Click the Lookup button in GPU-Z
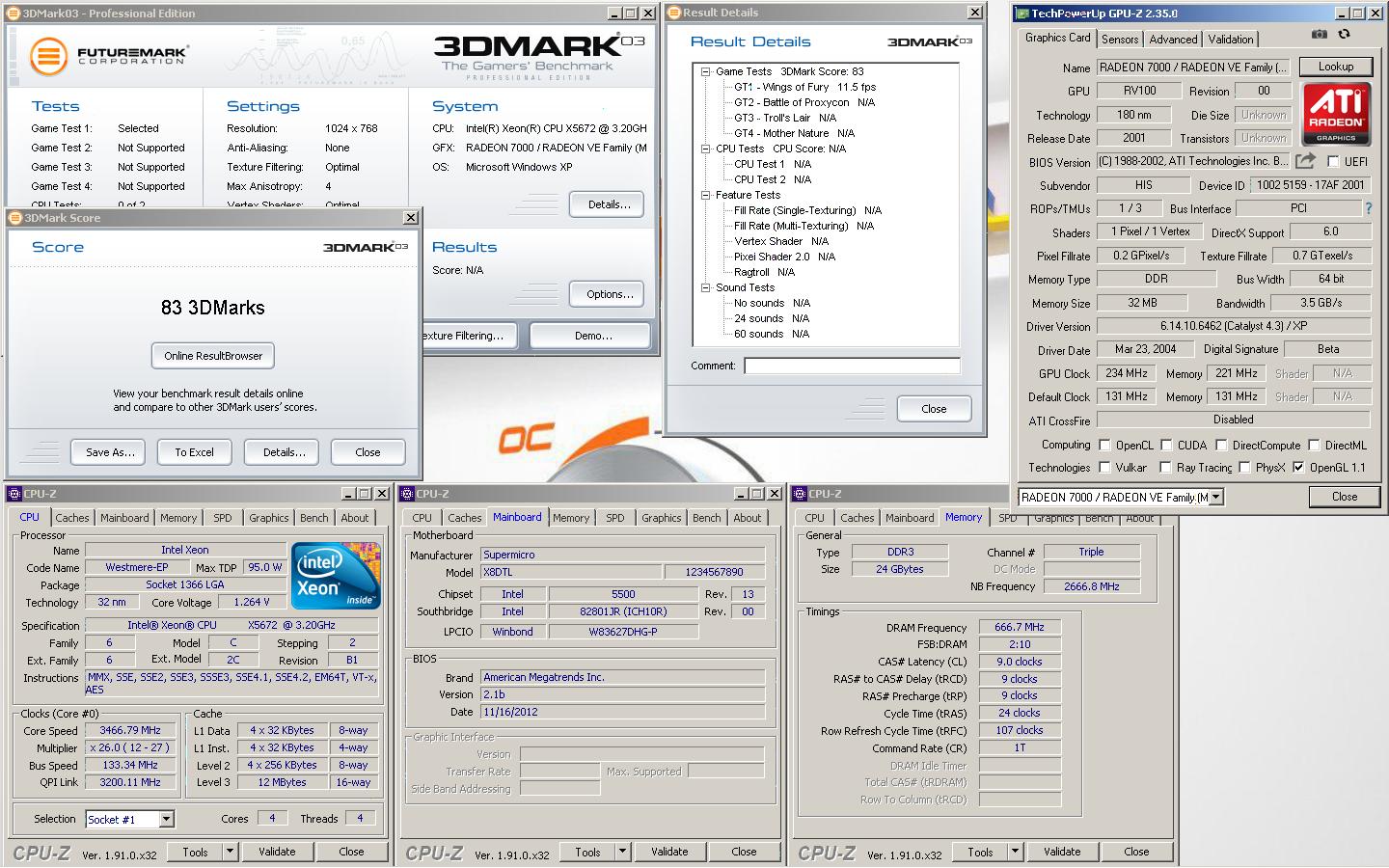The width and height of the screenshot is (1389, 868). coord(1335,67)
